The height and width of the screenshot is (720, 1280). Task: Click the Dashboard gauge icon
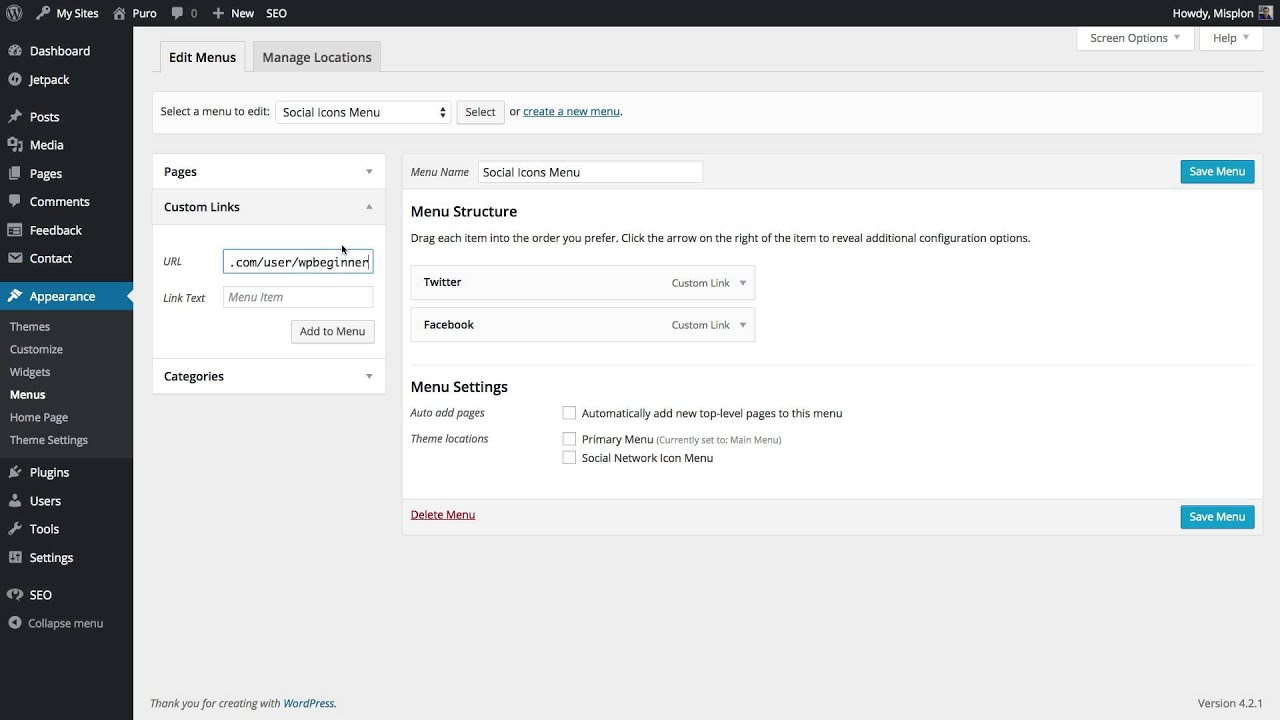tap(15, 51)
